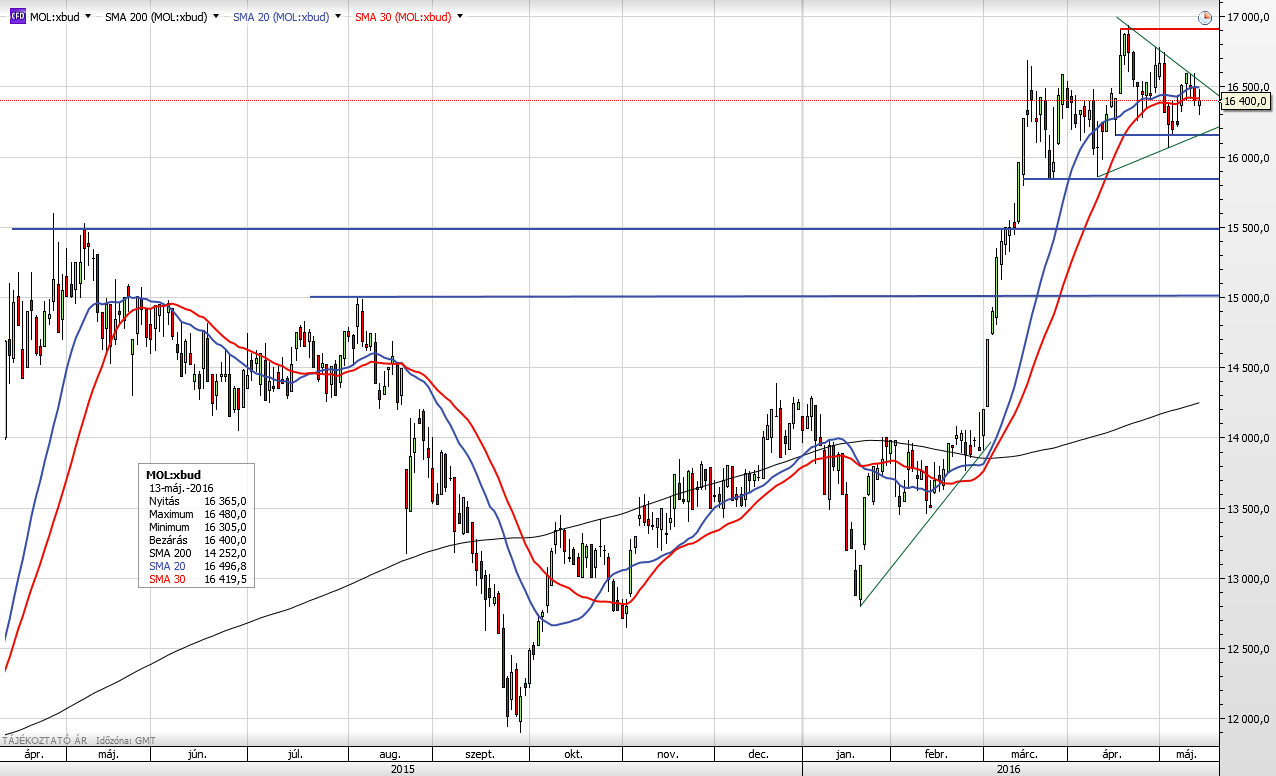Click the Bezárás value 16 400,0
The height and width of the screenshot is (776, 1276).
pyautogui.click(x=226, y=539)
